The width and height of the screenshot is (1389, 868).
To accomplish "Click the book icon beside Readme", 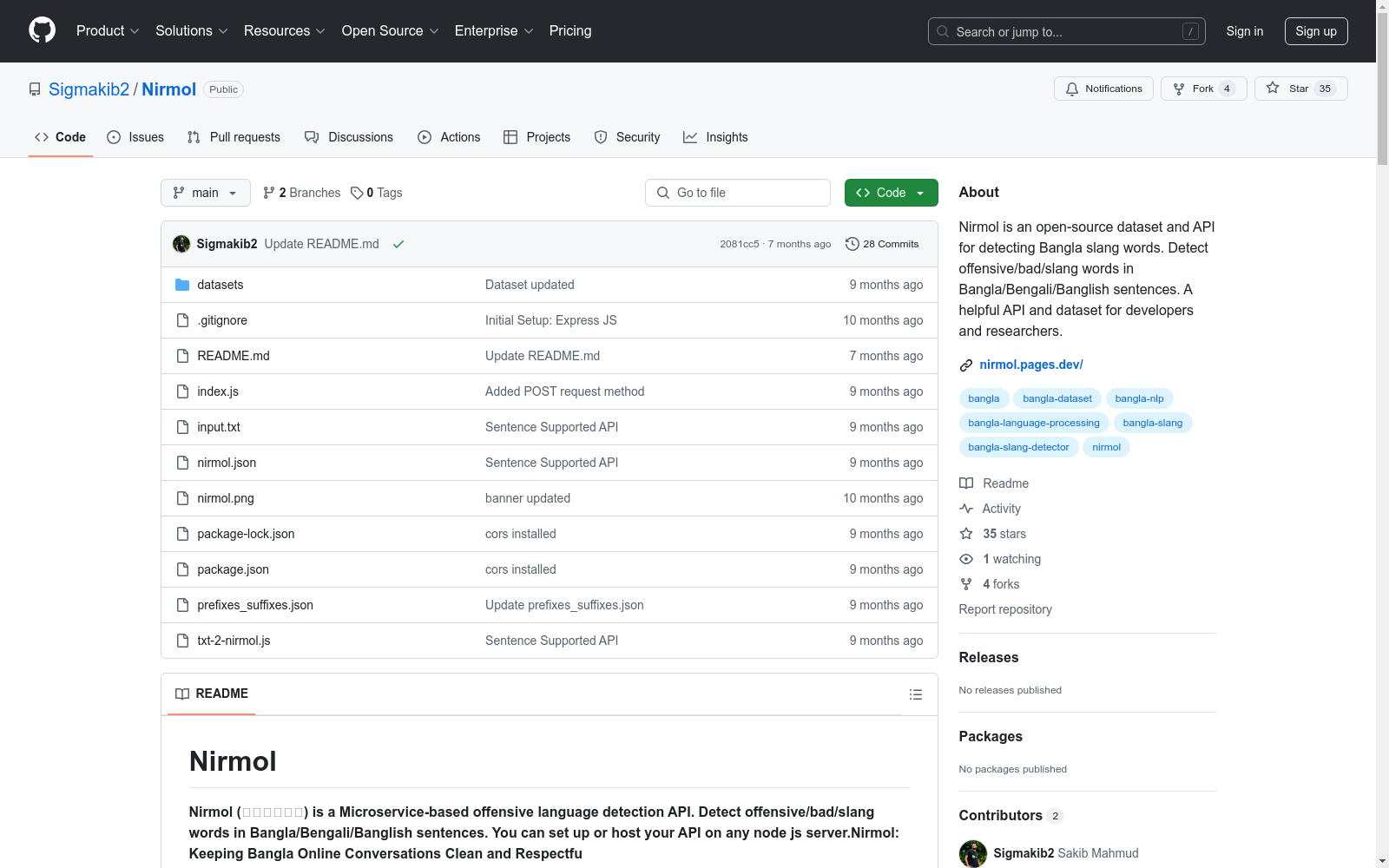I will tap(966, 483).
